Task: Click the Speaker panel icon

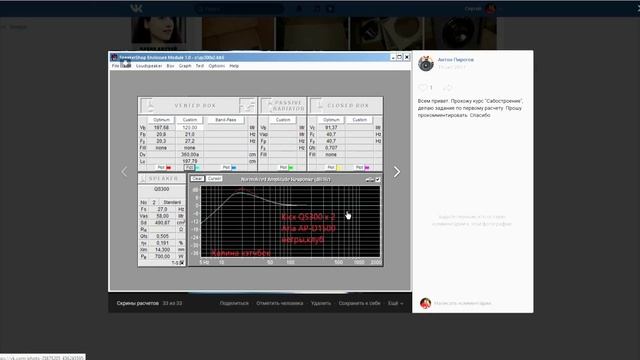Action: [143, 178]
